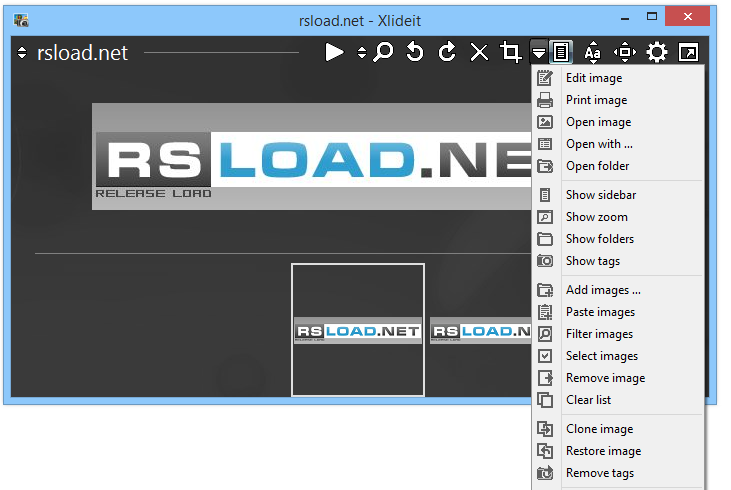The height and width of the screenshot is (490, 731).
Task: Click the picture icon beside Open image
Action: click(545, 122)
